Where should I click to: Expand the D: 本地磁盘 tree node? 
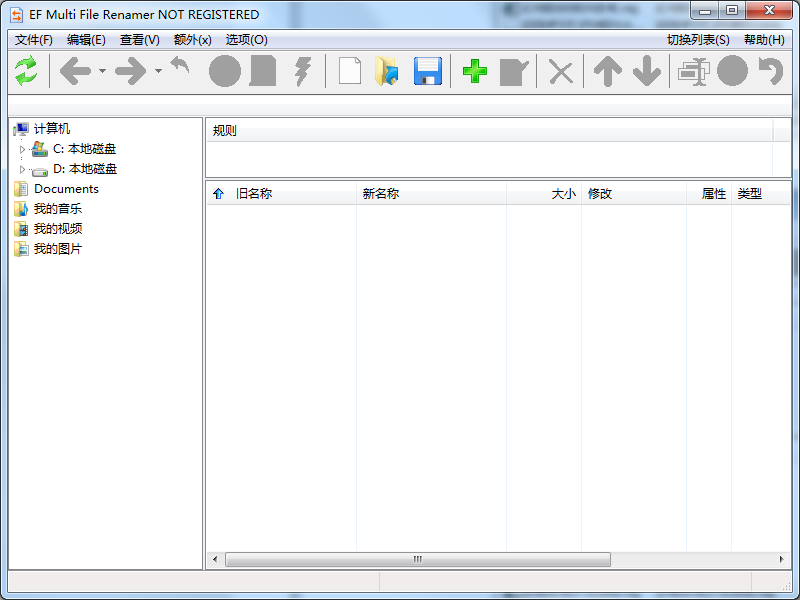(22, 169)
